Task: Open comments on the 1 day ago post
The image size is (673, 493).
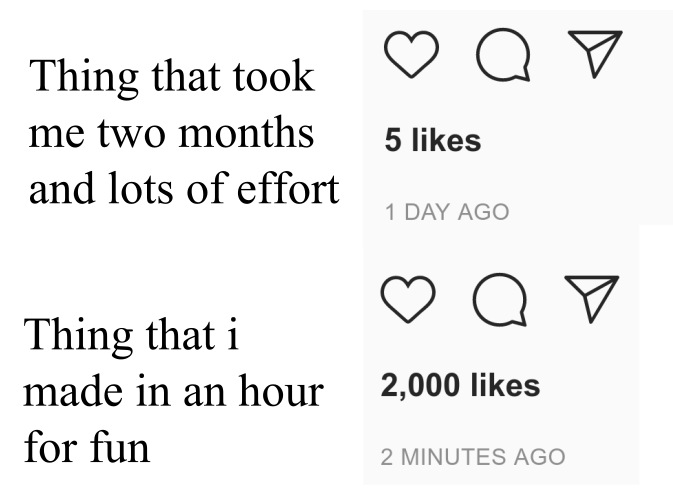Action: [503, 55]
